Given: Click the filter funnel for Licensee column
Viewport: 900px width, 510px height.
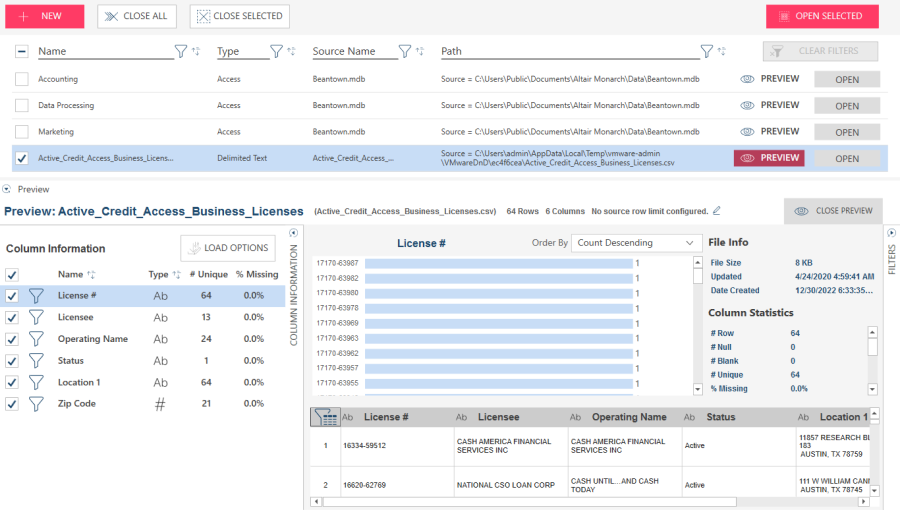Looking at the screenshot, I should [x=36, y=317].
